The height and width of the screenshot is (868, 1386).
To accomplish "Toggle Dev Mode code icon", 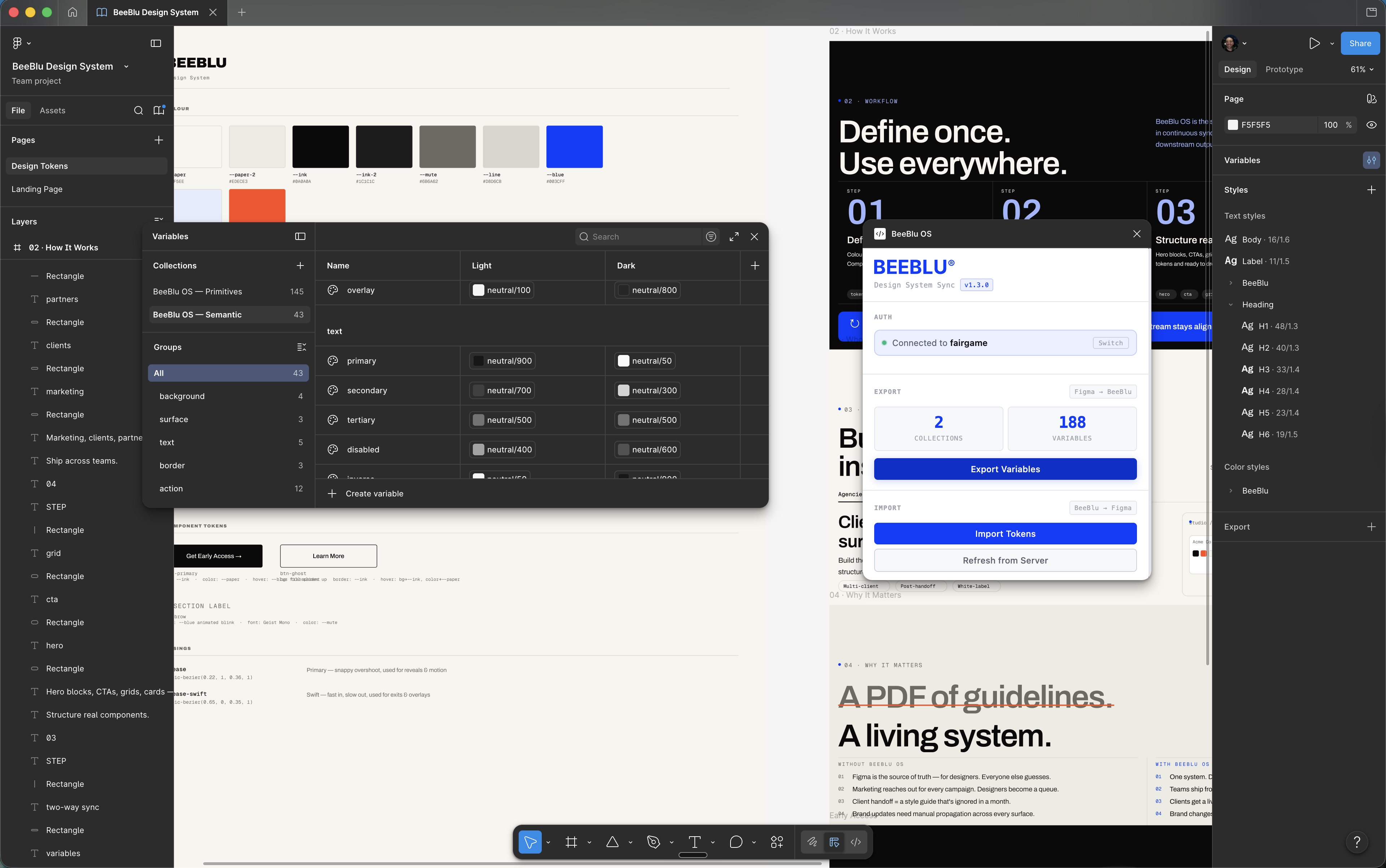I will pyautogui.click(x=856, y=842).
